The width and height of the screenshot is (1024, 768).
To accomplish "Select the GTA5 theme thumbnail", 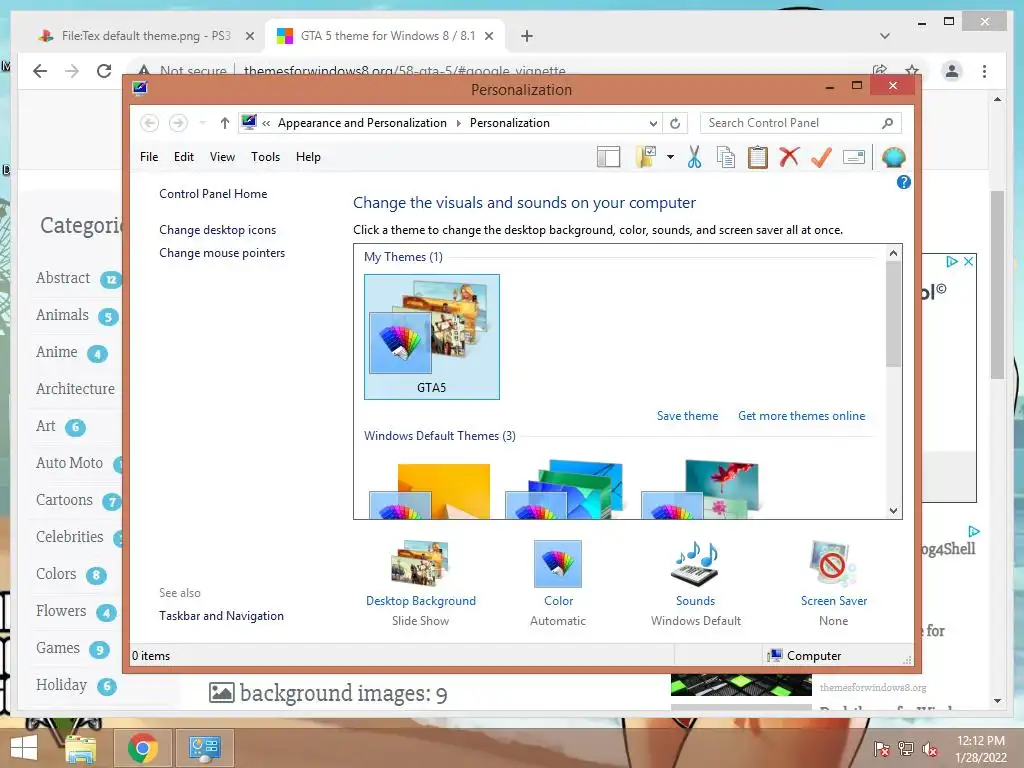I will (432, 336).
